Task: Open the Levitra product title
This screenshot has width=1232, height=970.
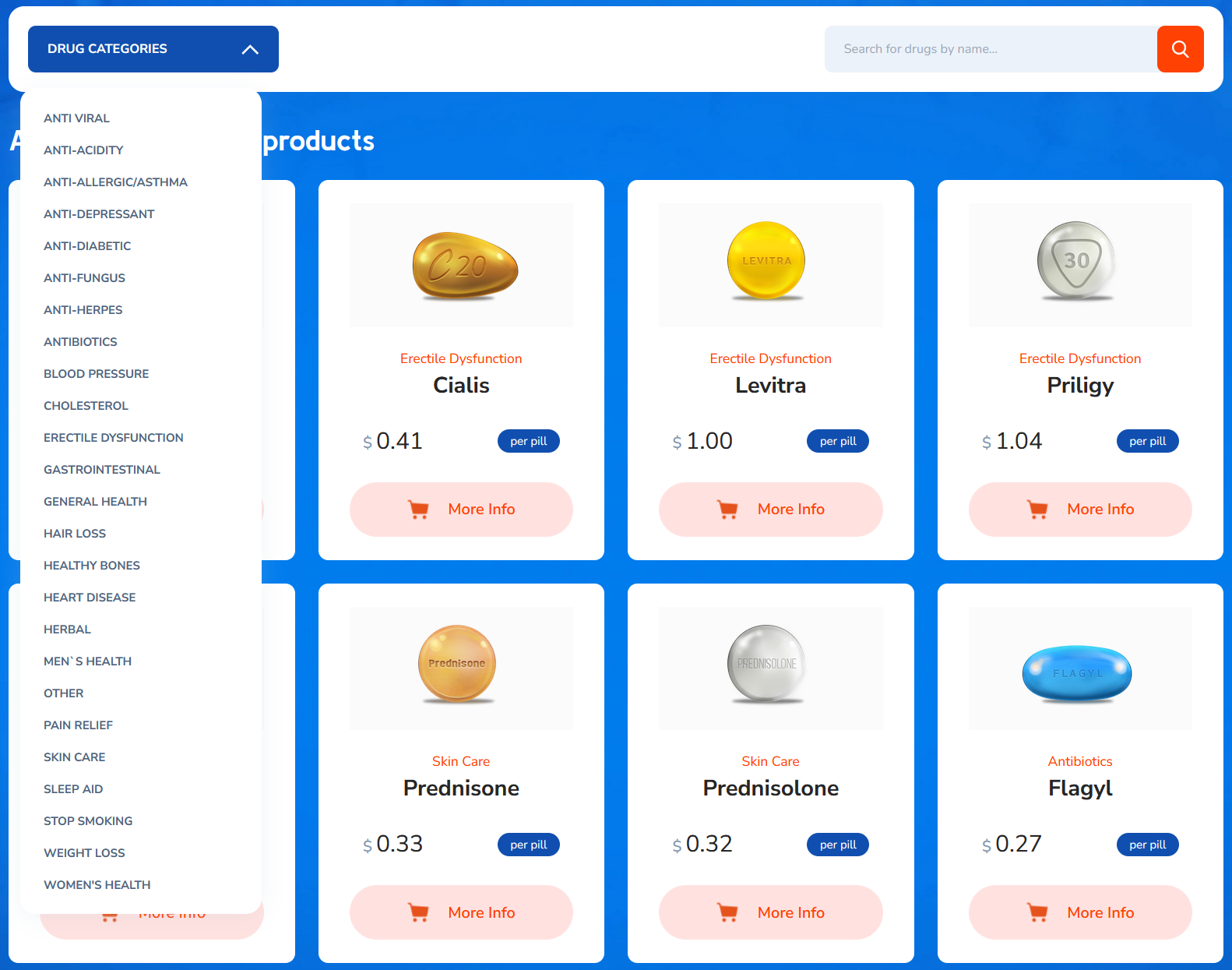Action: 770,386
